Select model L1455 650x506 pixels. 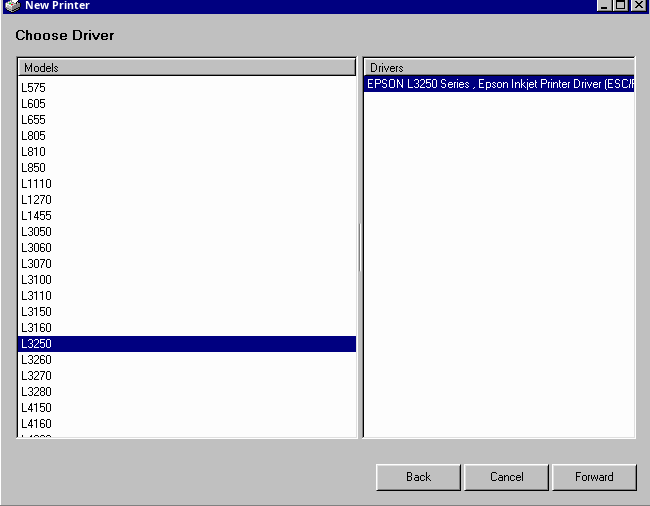pyautogui.click(x=187, y=216)
